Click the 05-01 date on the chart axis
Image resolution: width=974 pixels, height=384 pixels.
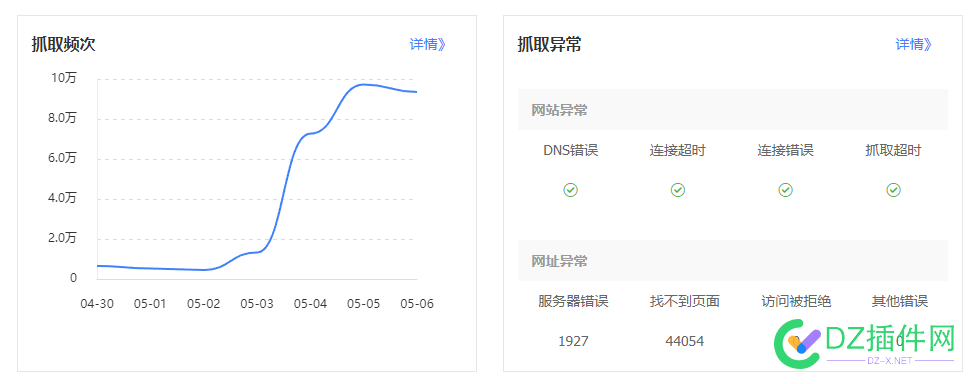click(150, 304)
